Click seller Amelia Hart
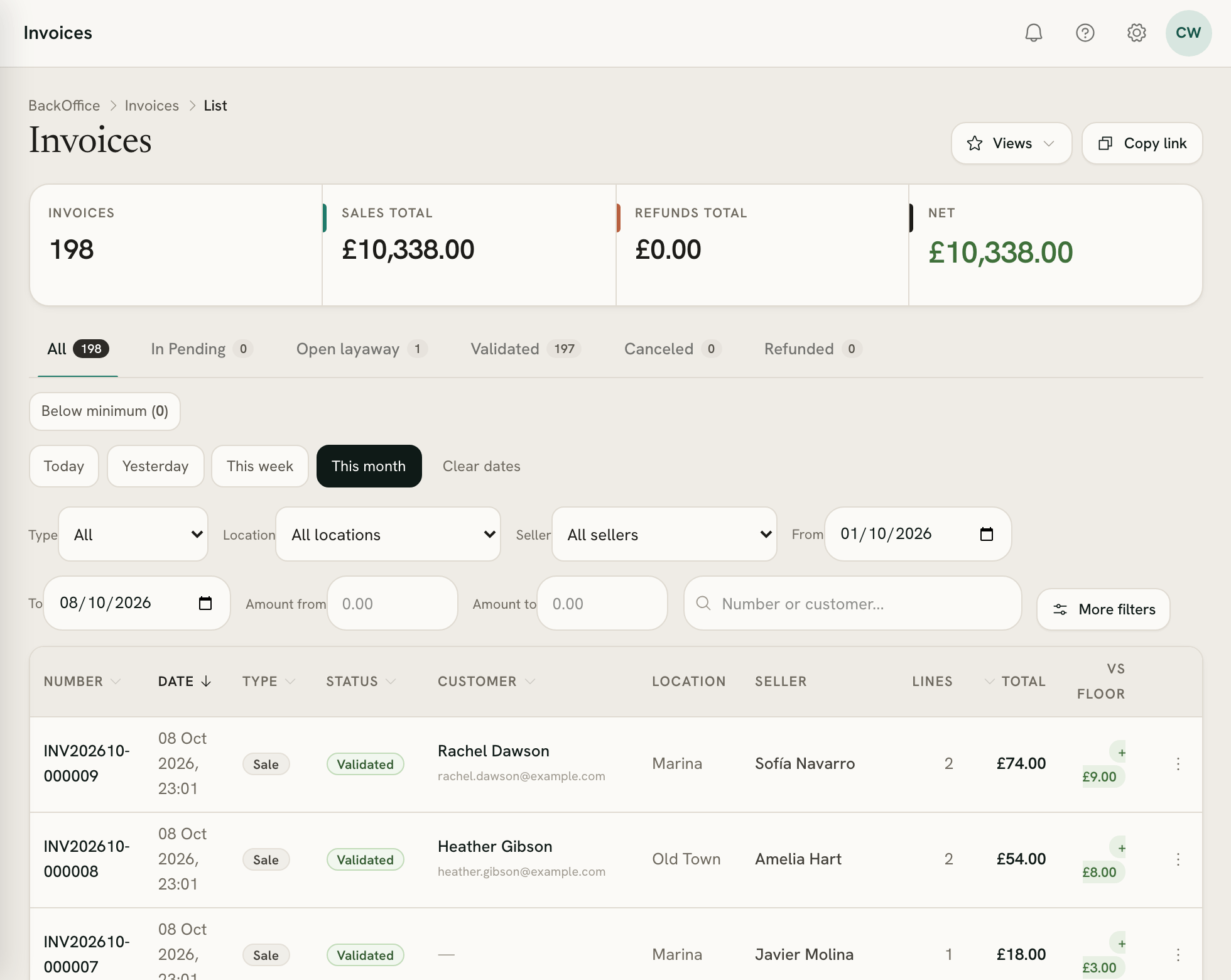Viewport: 1231px width, 980px height. click(x=798, y=859)
